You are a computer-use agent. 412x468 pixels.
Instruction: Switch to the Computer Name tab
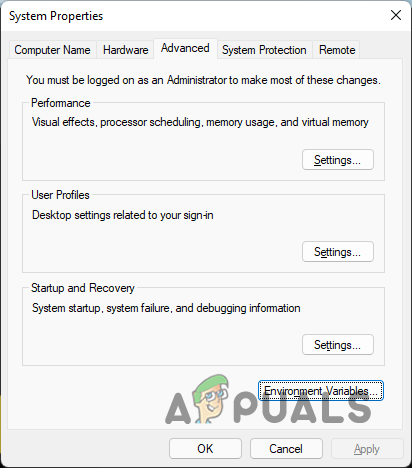point(52,50)
